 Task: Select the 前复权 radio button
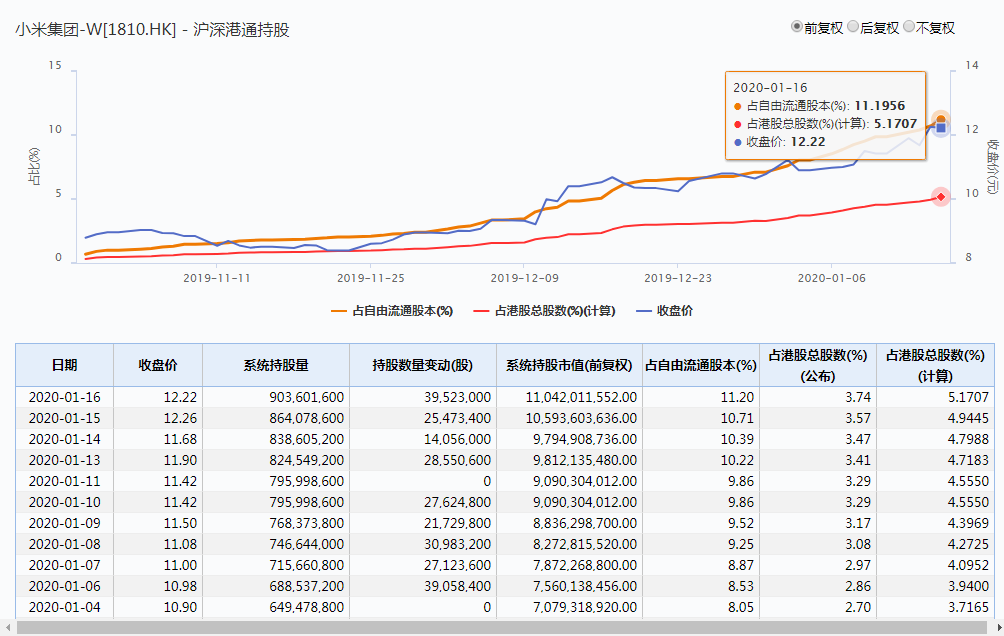pyautogui.click(x=797, y=27)
